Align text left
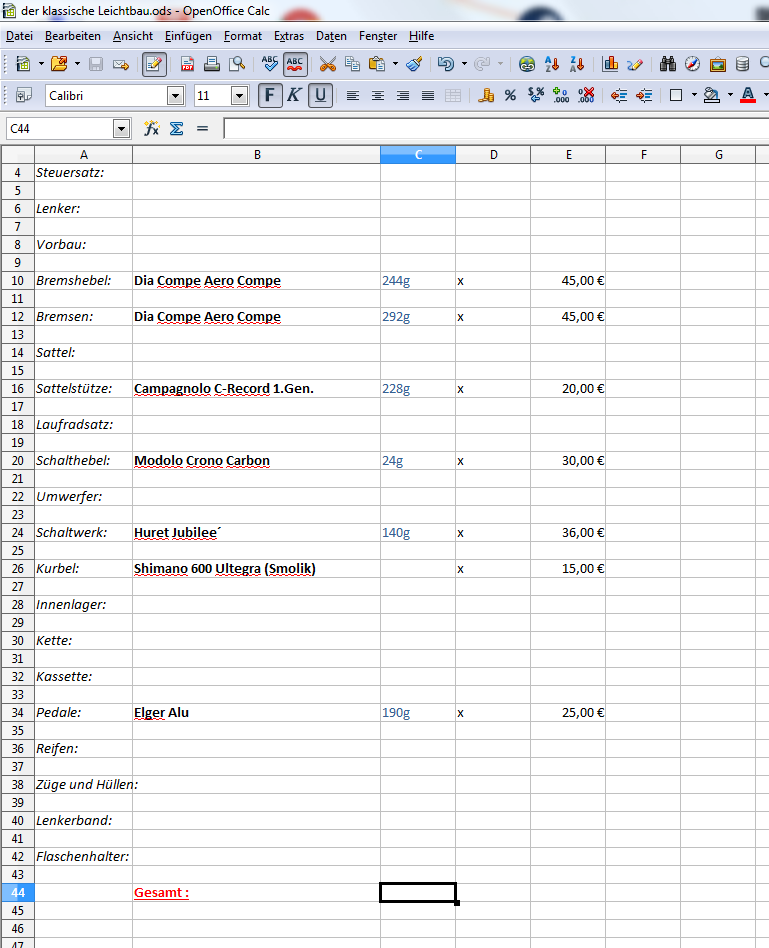 pos(352,96)
